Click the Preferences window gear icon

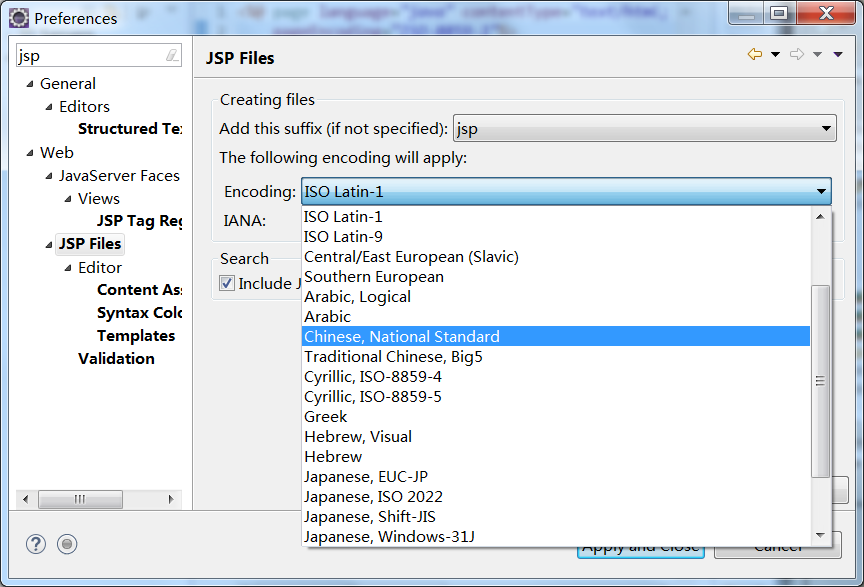click(19, 18)
